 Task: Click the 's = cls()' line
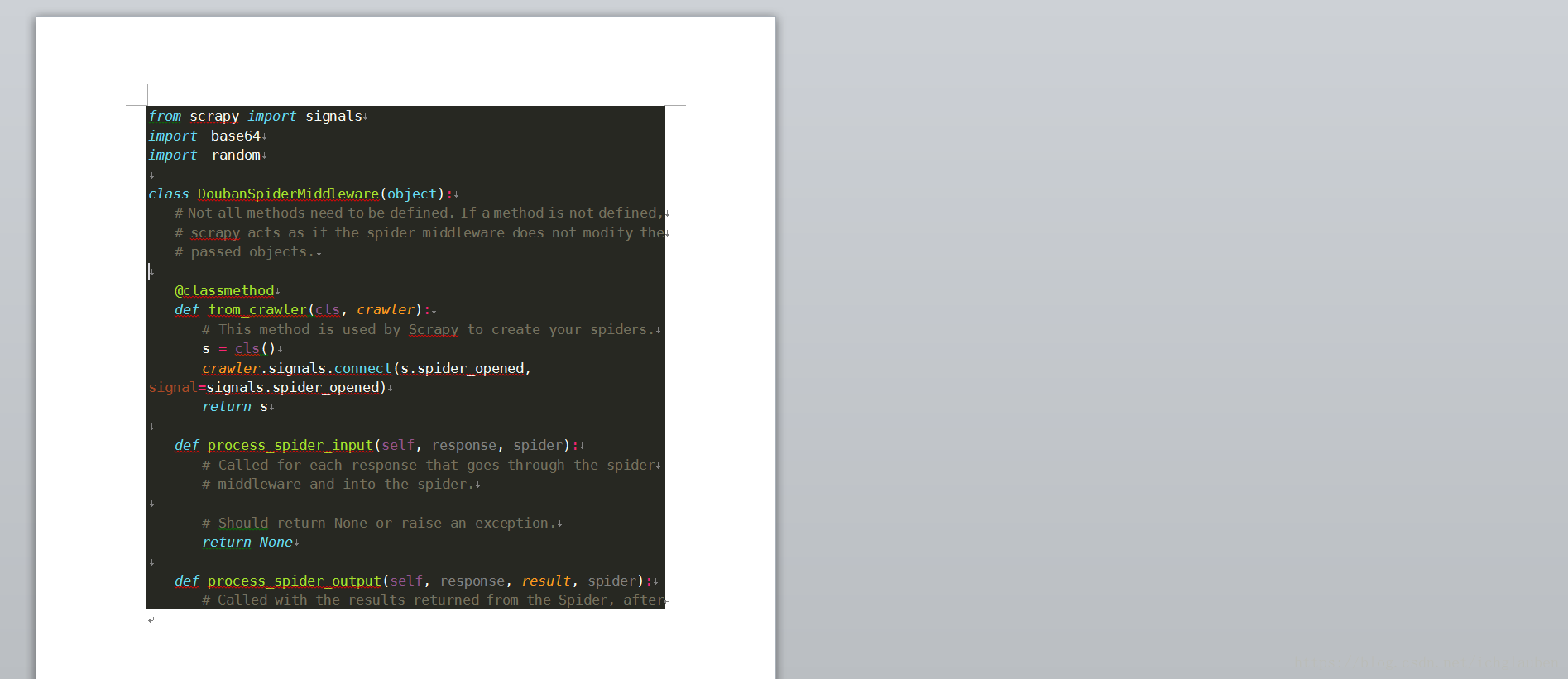pyautogui.click(x=239, y=349)
